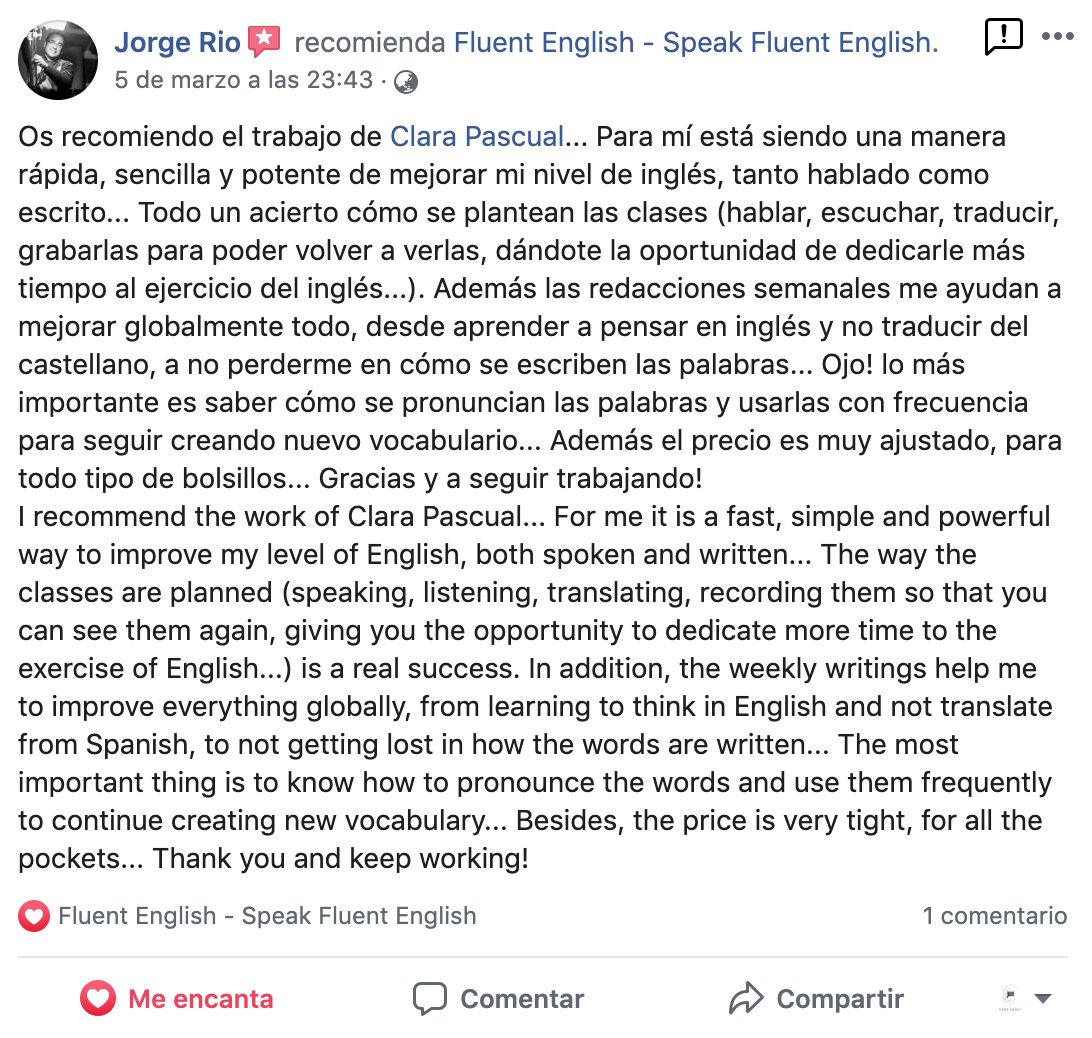Open the three-dots post options menu

point(1058,36)
